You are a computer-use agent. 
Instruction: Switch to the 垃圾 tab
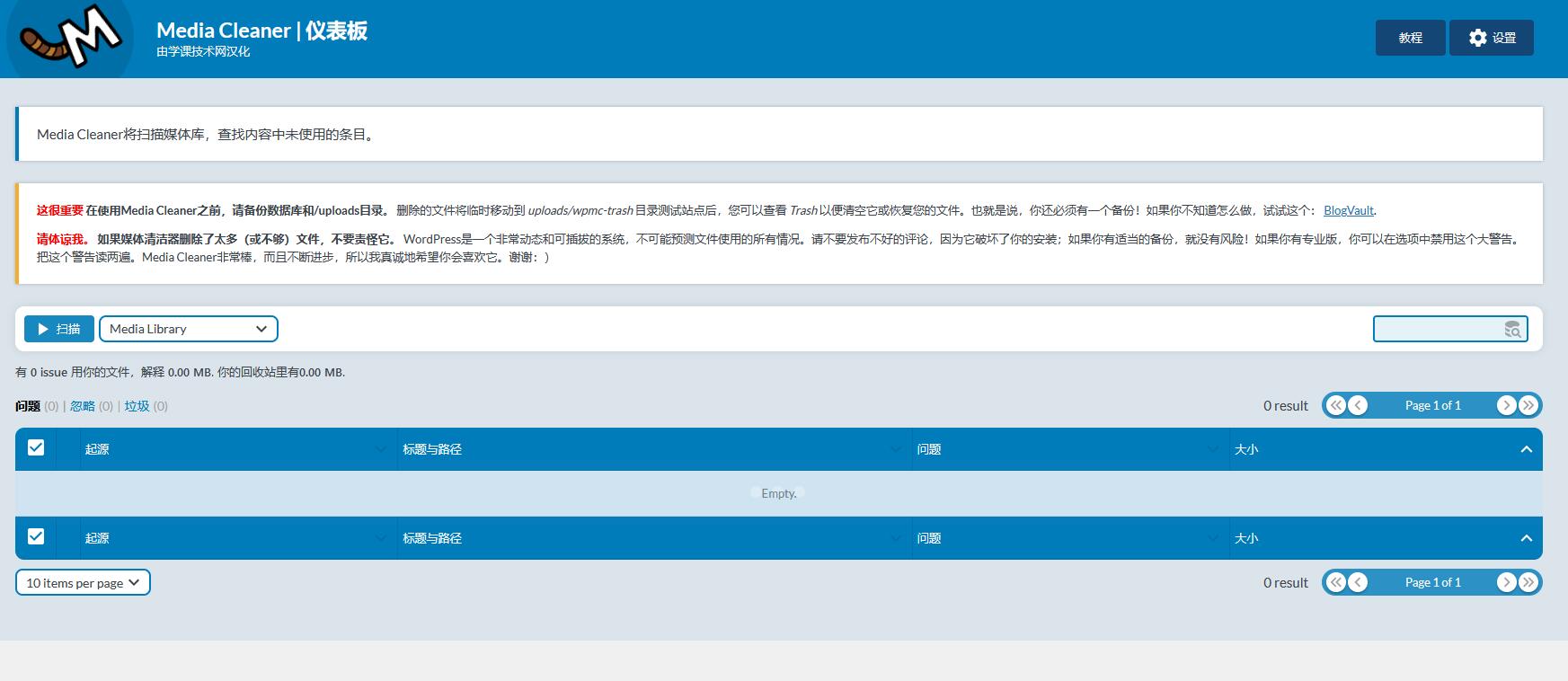[137, 406]
